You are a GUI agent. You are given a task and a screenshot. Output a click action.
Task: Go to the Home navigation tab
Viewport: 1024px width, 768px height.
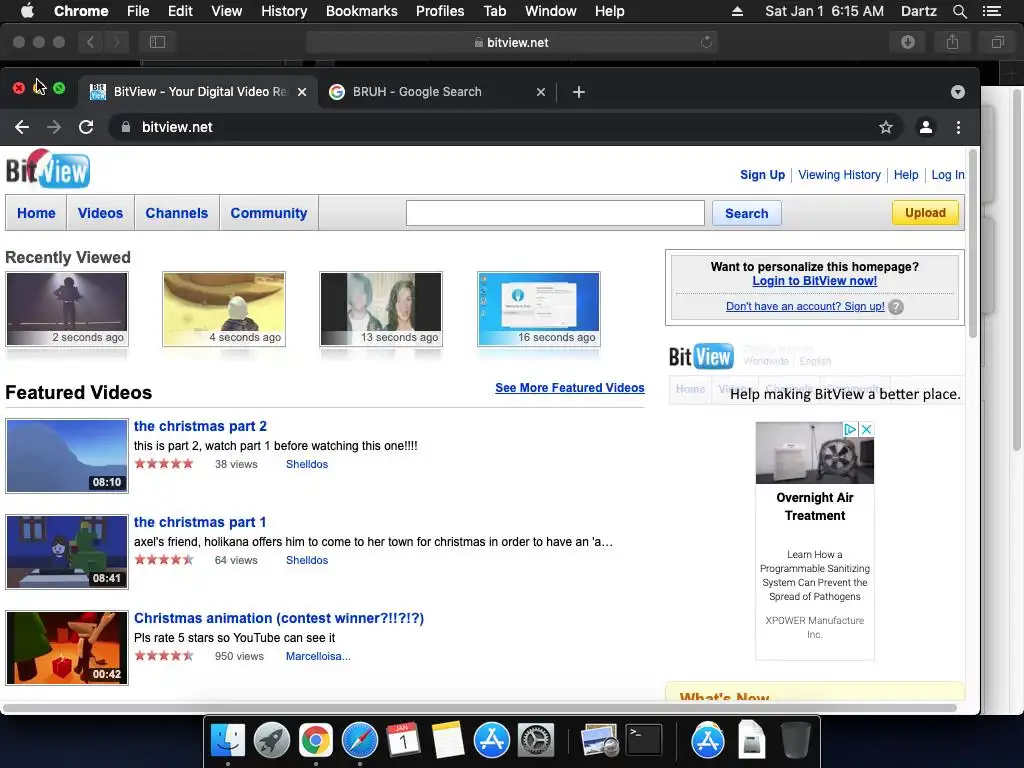36,213
